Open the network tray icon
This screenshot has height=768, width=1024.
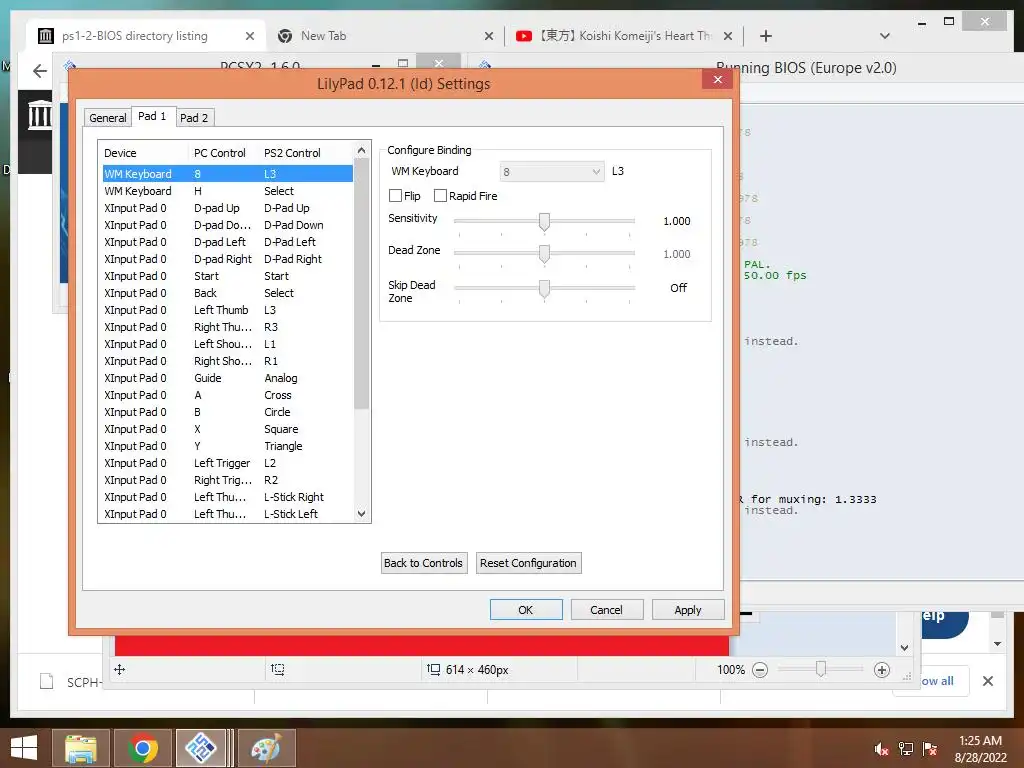pyautogui.click(x=905, y=749)
